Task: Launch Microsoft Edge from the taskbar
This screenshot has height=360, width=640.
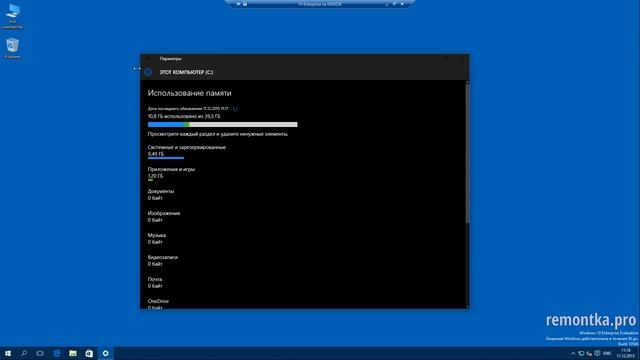Action: click(x=57, y=353)
